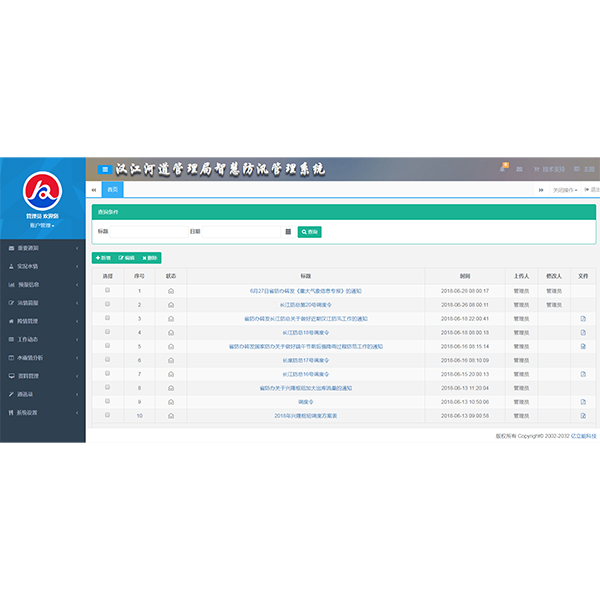Open the calendar date picker icon
Image resolution: width=600 pixels, height=600 pixels.
(x=288, y=232)
